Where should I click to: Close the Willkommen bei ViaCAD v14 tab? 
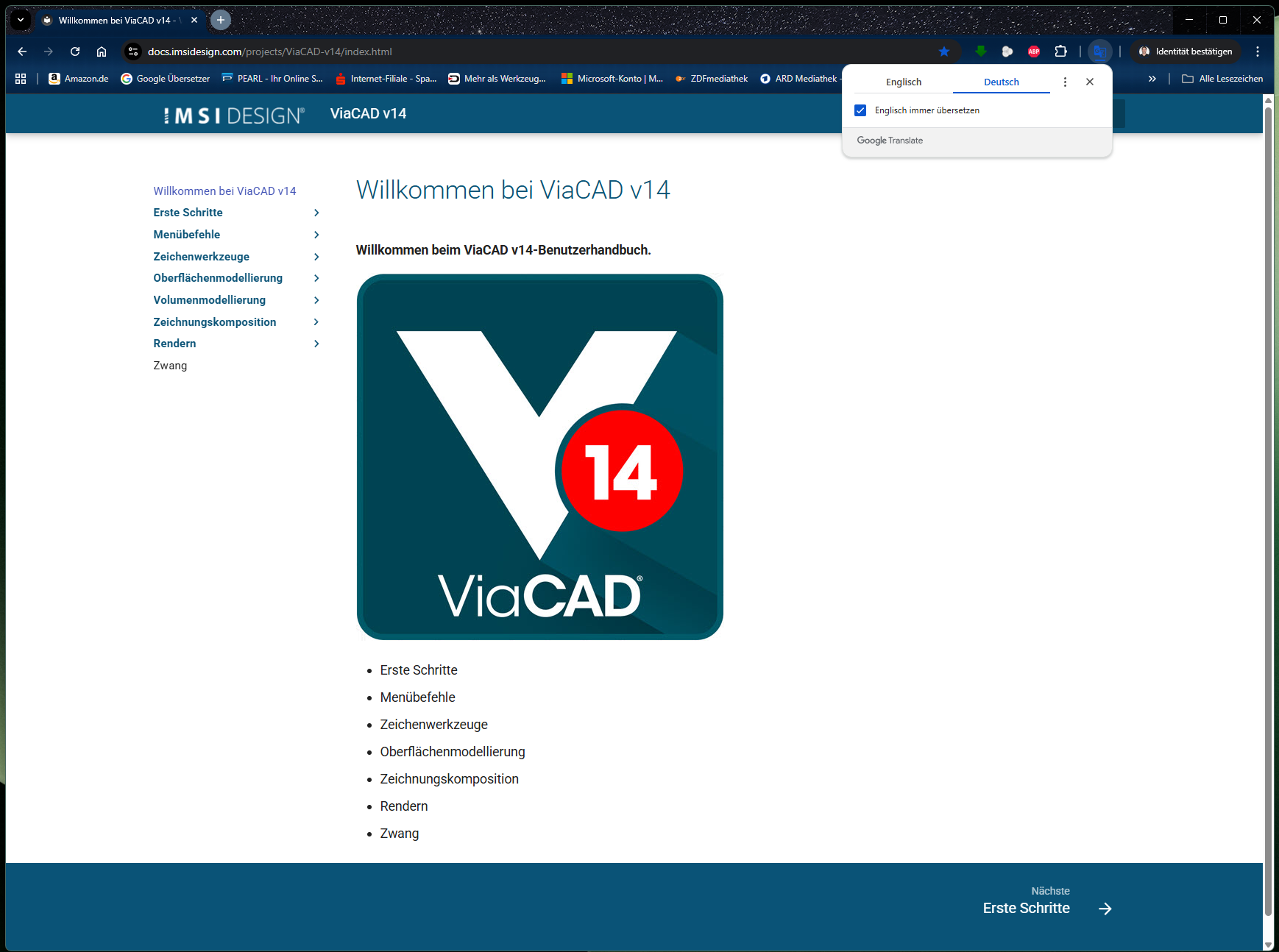click(194, 20)
